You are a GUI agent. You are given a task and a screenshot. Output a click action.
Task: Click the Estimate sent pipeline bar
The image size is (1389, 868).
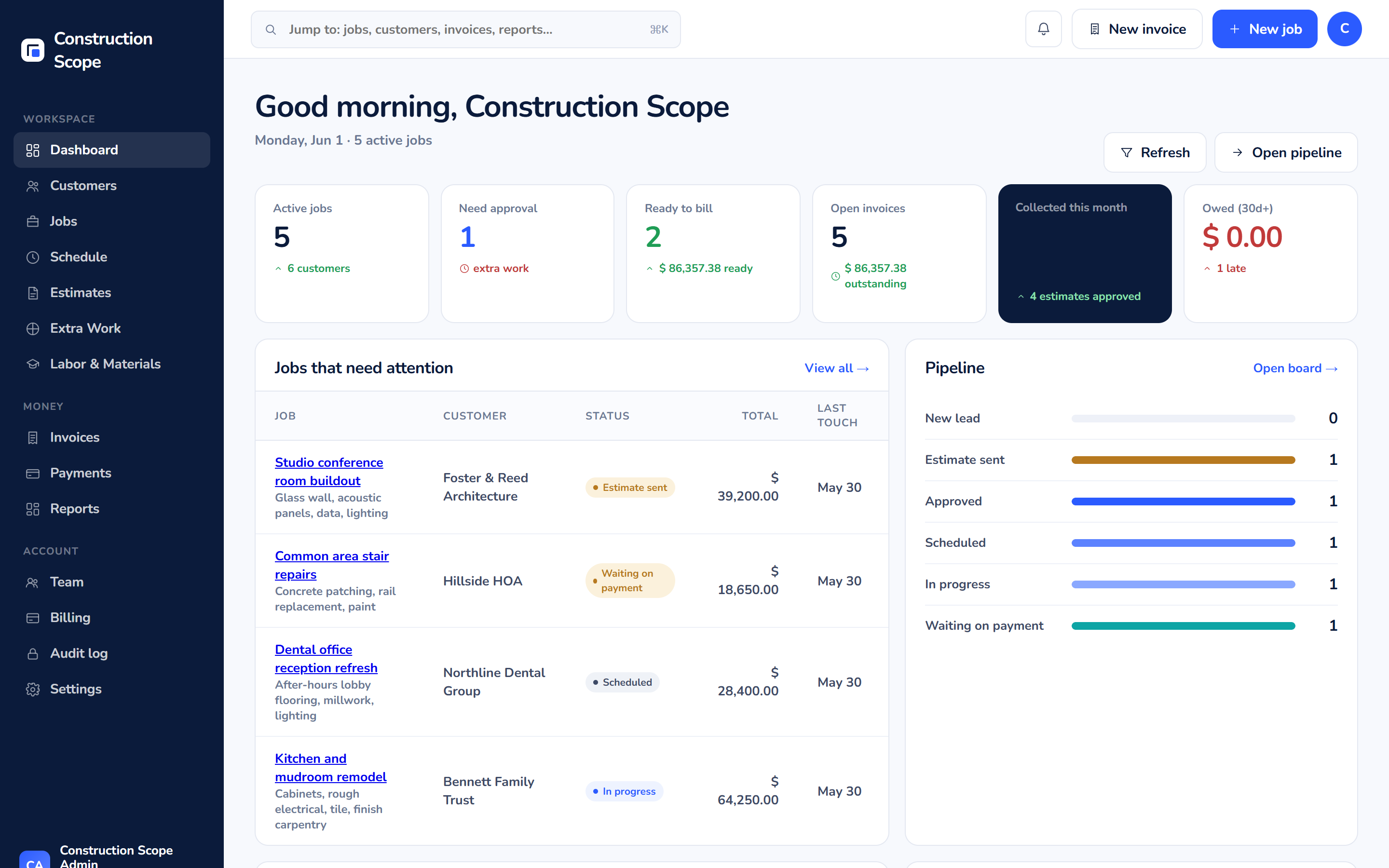tap(1183, 460)
